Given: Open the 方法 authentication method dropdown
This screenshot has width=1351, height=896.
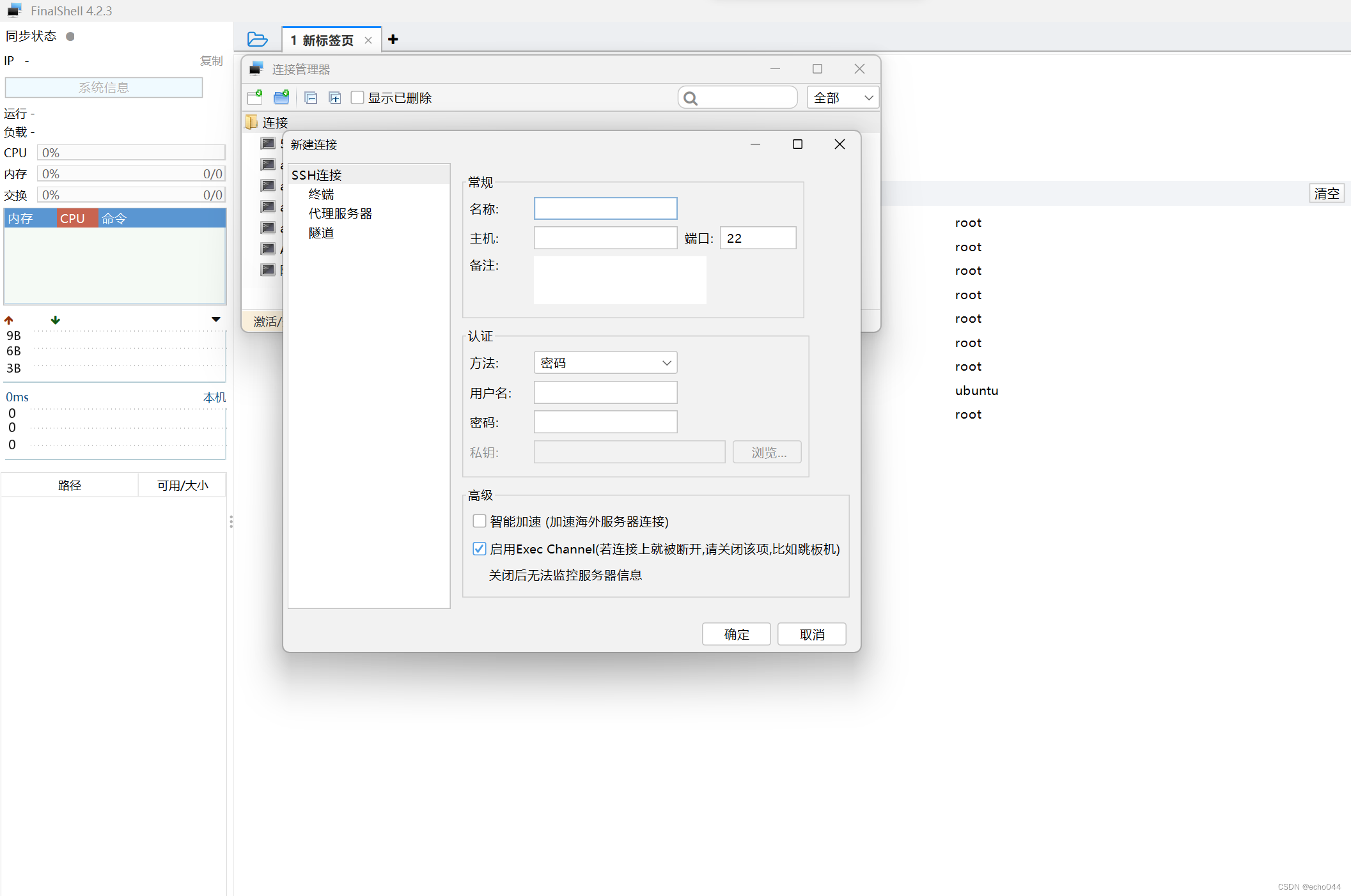Looking at the screenshot, I should [605, 363].
